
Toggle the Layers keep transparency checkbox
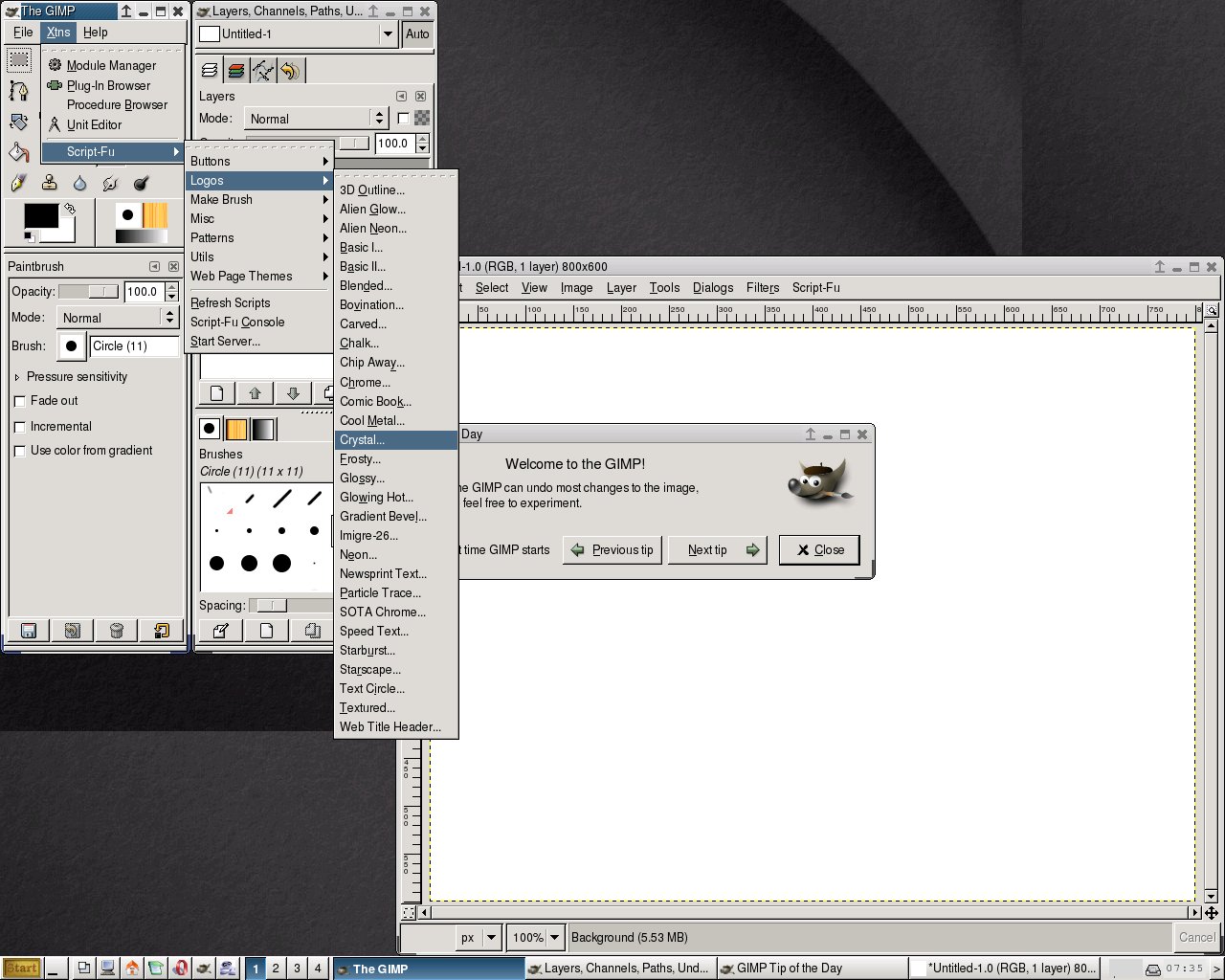403,119
